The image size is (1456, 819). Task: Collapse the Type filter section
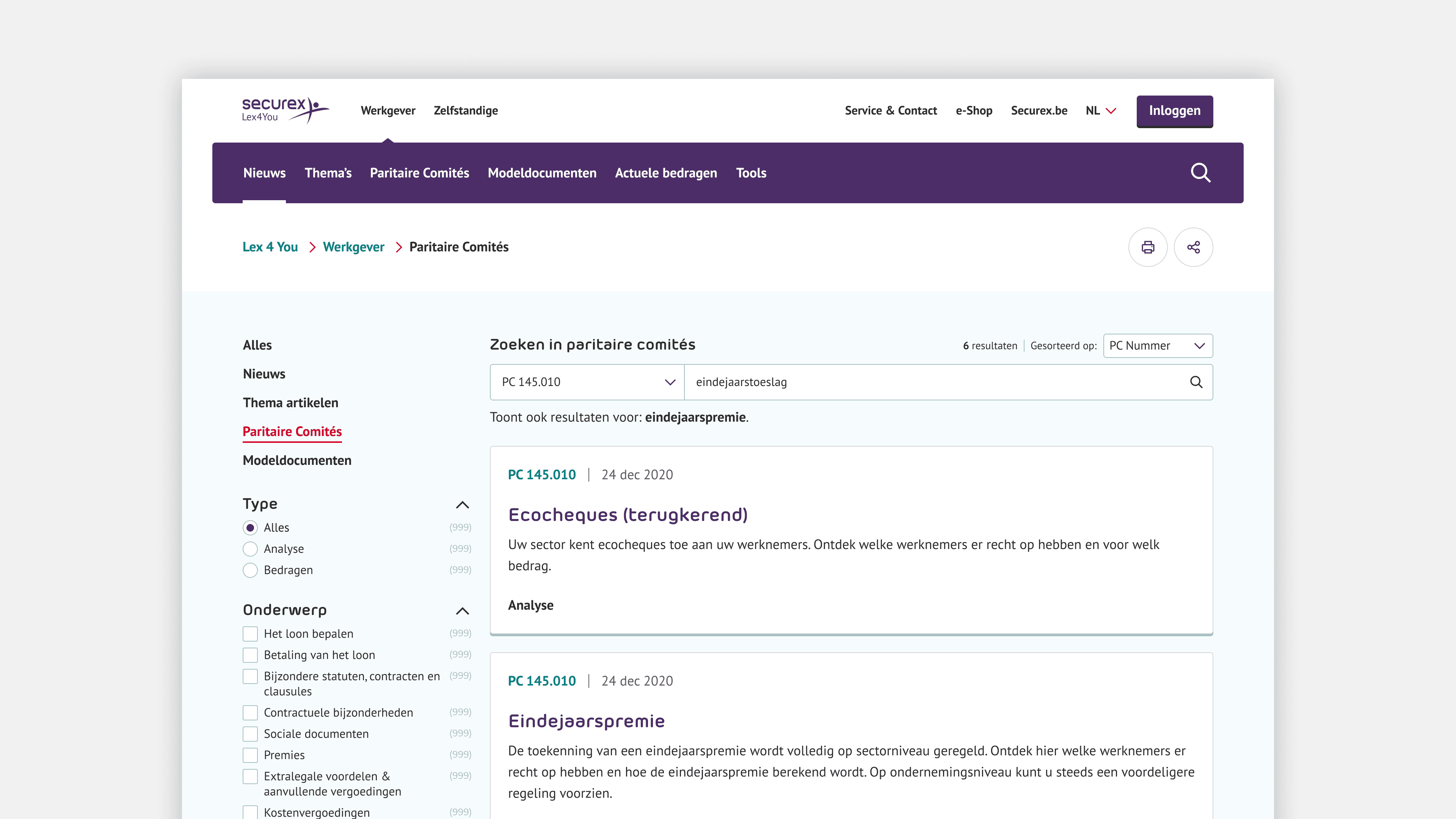click(x=462, y=505)
